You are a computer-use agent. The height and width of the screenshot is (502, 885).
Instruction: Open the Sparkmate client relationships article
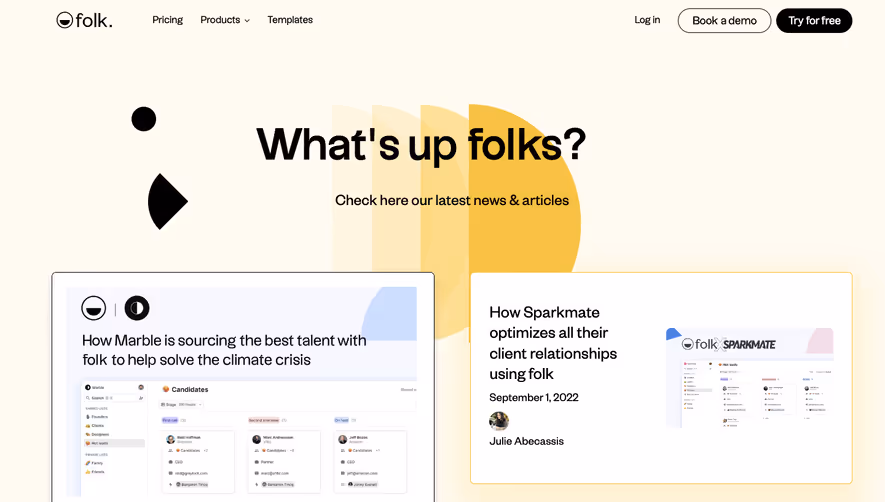click(x=553, y=343)
